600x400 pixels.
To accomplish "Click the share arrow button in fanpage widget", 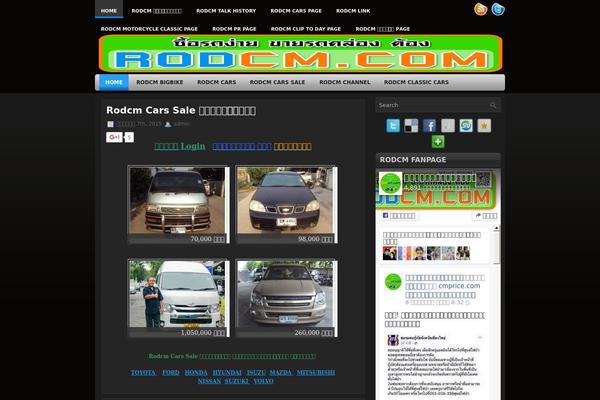I will 486,216.
